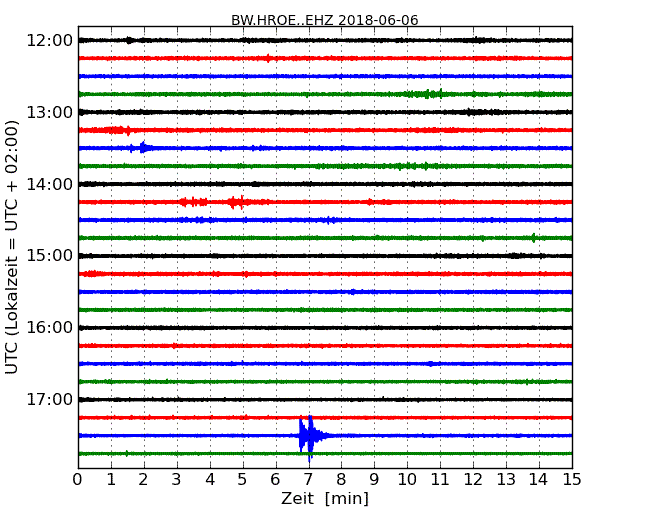Click the x-axis tick label 15
This screenshot has width=650, height=520.
[x=572, y=480]
